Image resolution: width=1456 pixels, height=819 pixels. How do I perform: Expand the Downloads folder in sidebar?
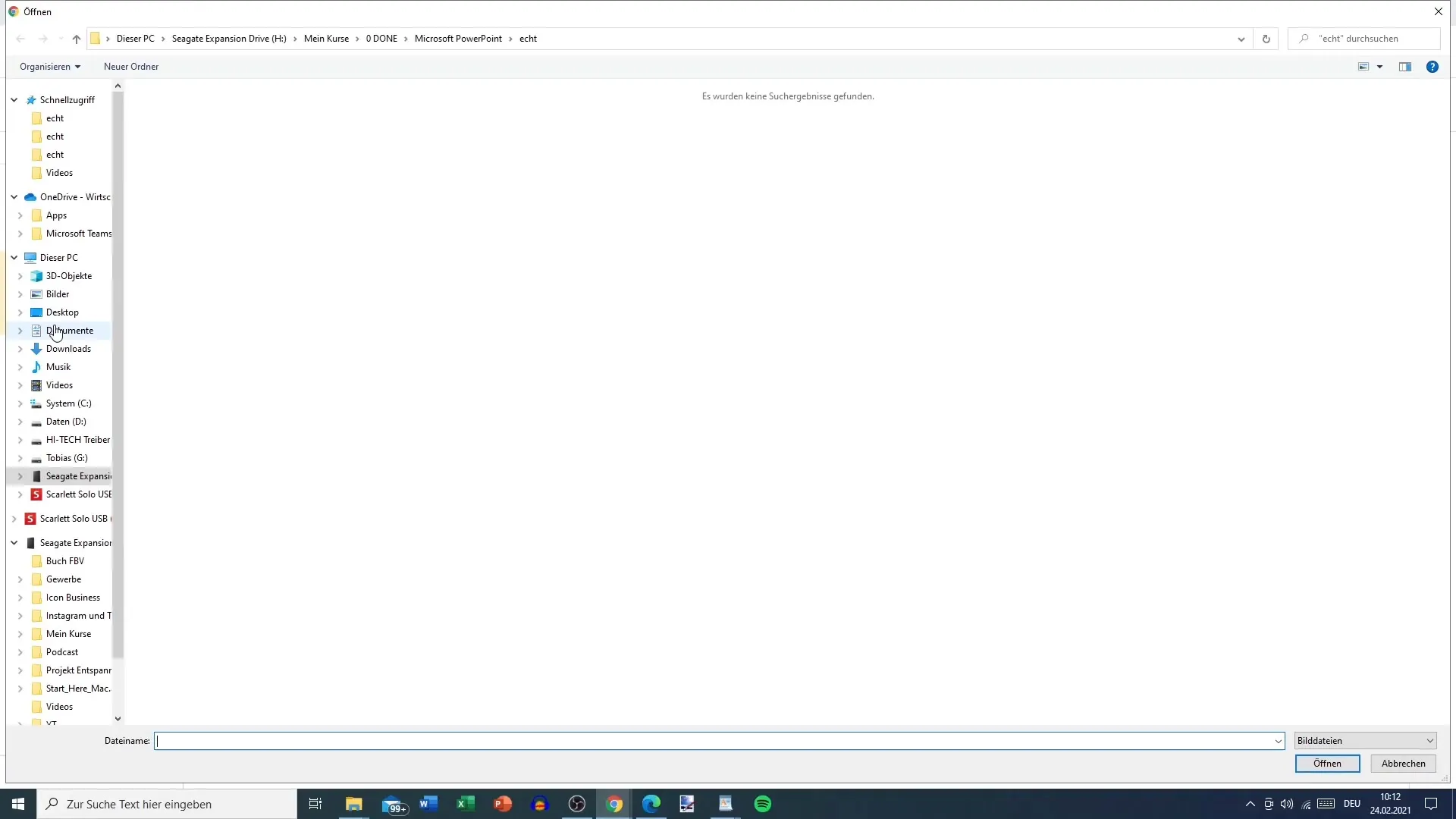(x=20, y=348)
